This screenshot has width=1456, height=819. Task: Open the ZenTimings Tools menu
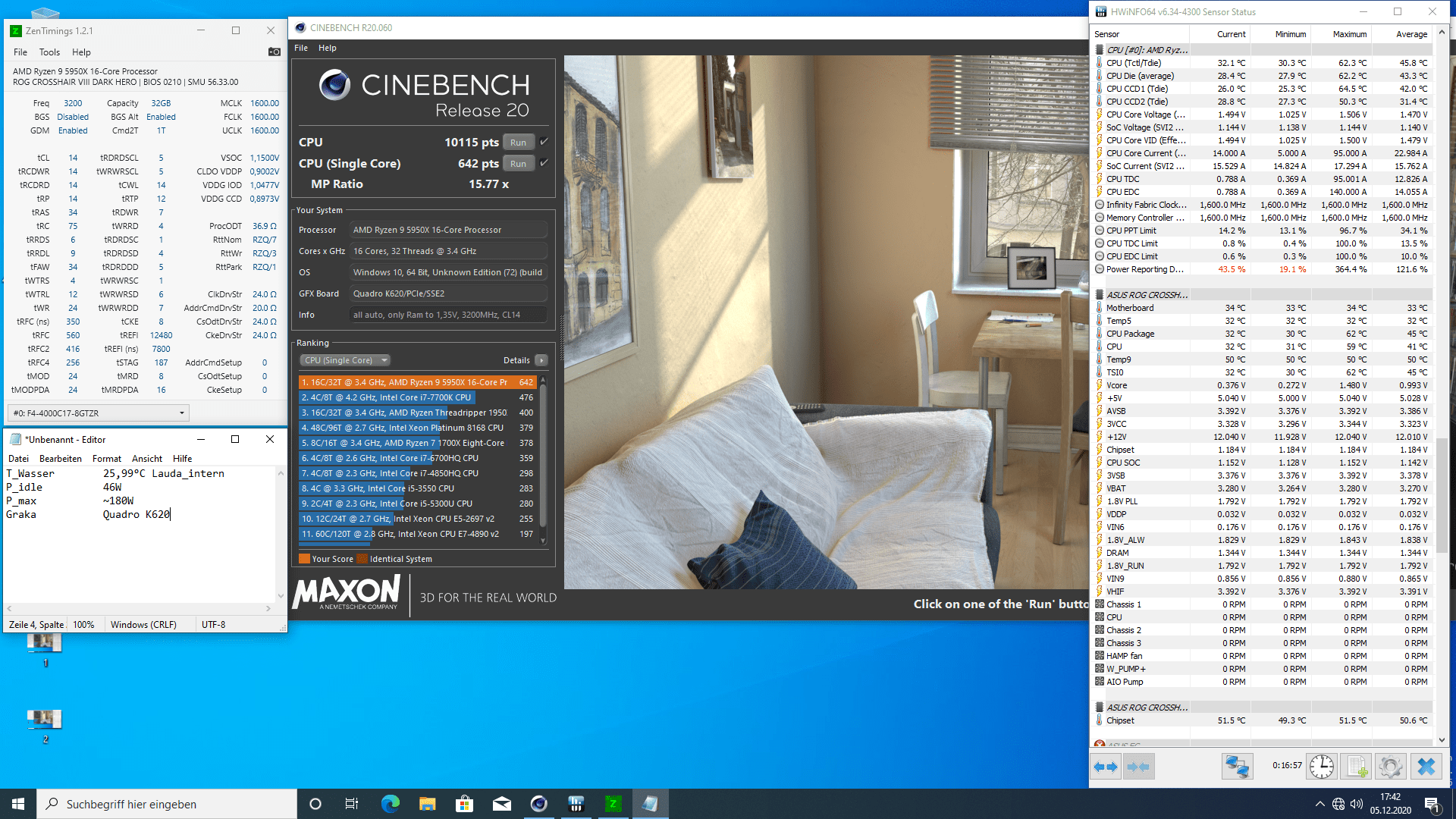pyautogui.click(x=49, y=52)
